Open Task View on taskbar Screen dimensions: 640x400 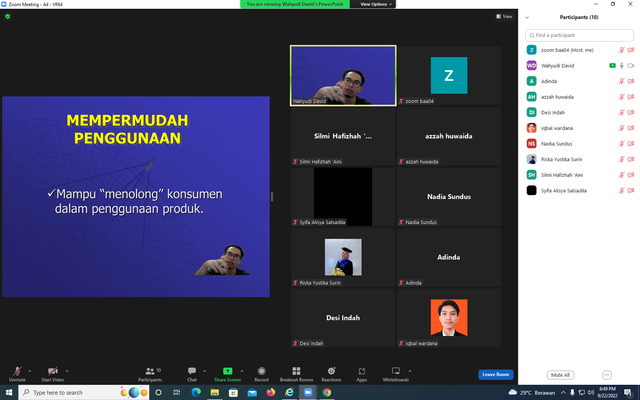pyautogui.click(x=177, y=392)
